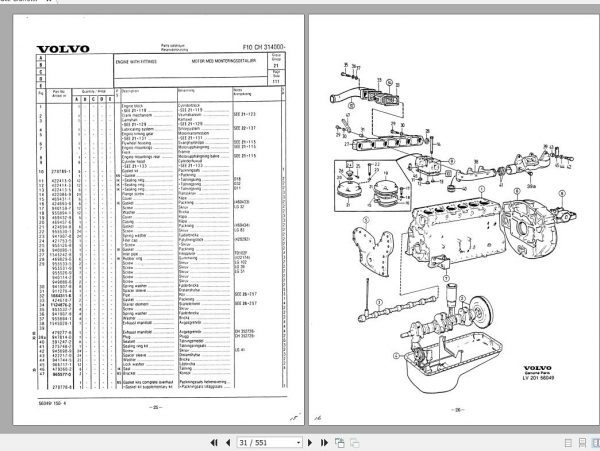Click the VOLVO logo on the parts list page

click(63, 49)
